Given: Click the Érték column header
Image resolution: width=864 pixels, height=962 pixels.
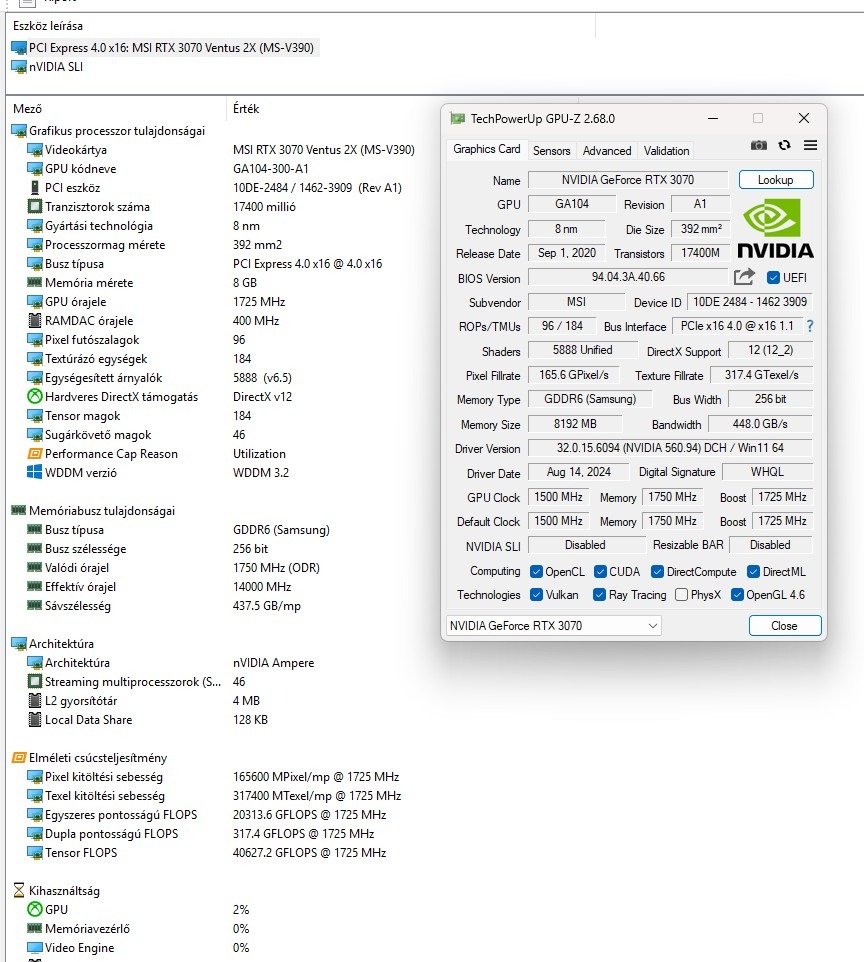Looking at the screenshot, I should click(246, 109).
